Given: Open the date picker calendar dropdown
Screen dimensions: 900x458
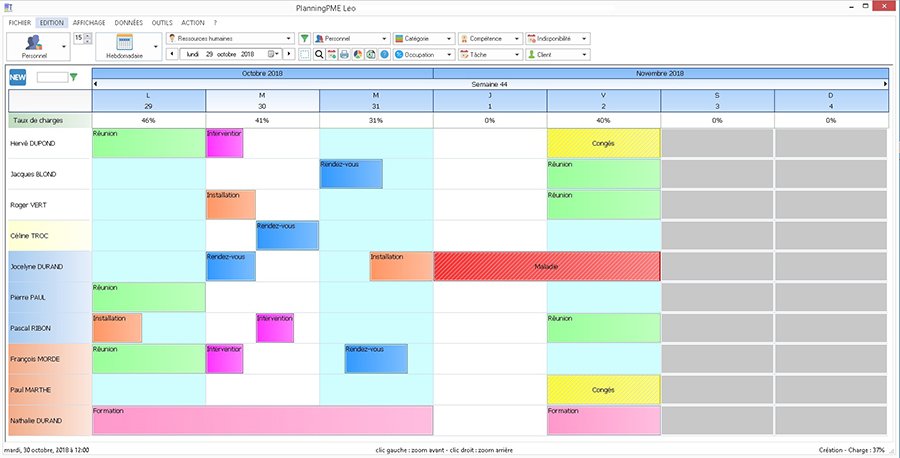Looking at the screenshot, I should point(273,54).
